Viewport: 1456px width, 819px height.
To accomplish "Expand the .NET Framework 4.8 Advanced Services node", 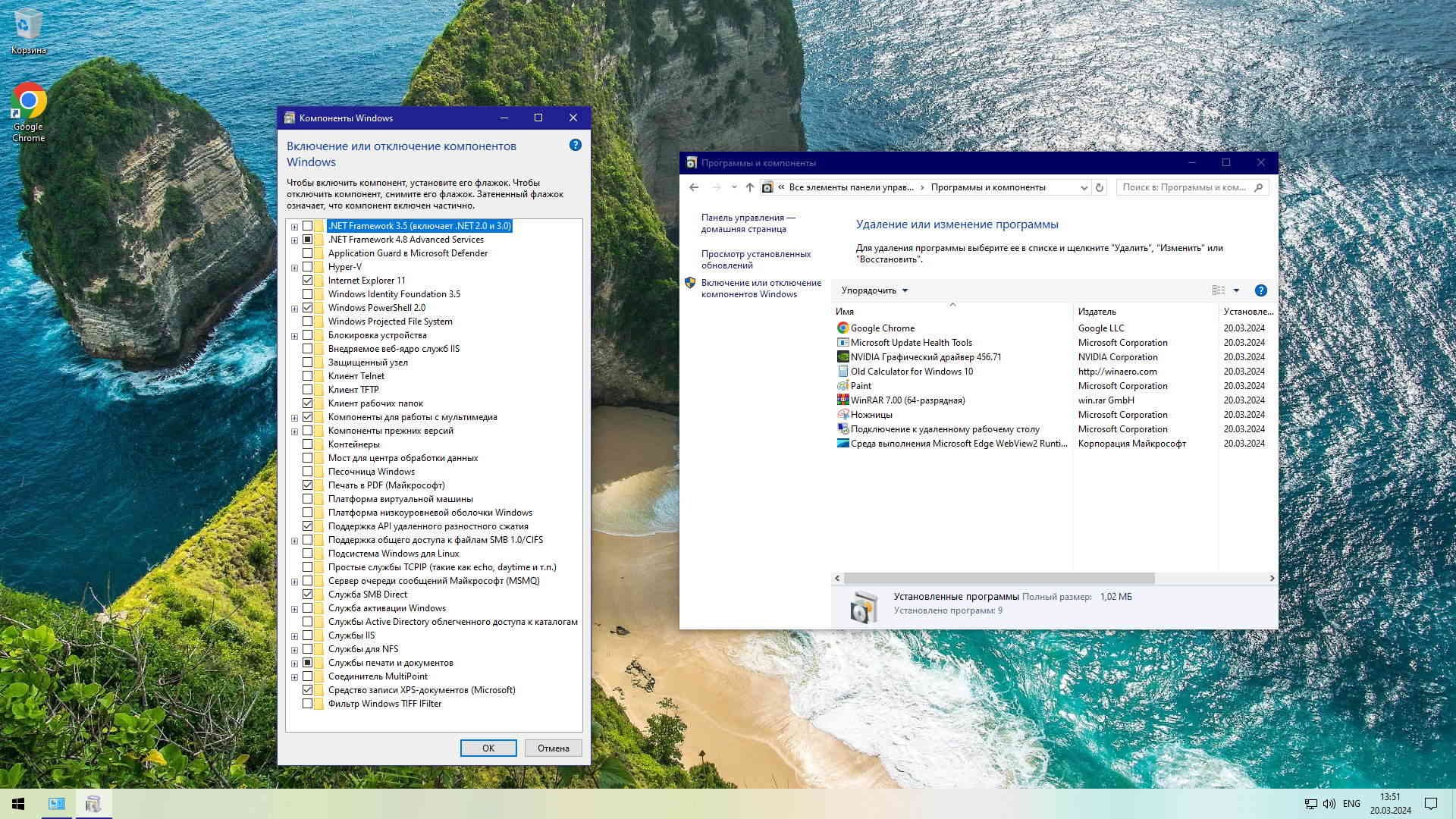I will click(294, 240).
